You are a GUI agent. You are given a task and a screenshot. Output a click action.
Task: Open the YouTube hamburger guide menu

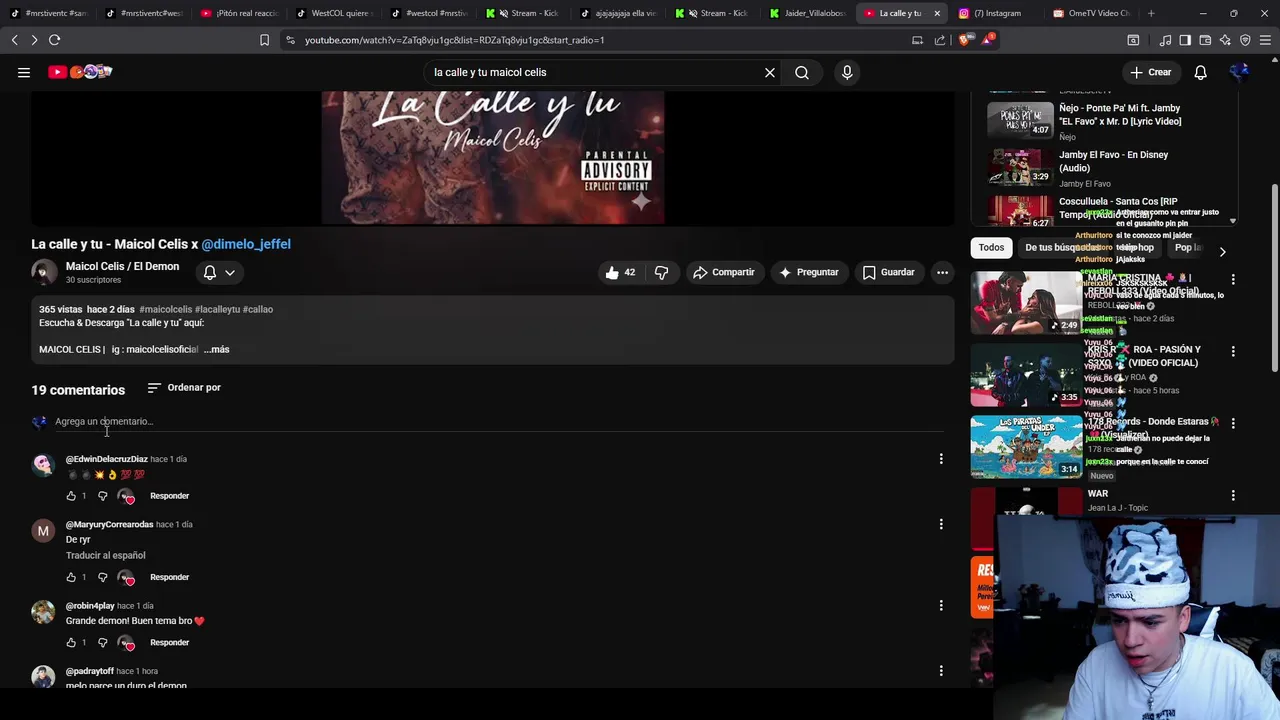(24, 72)
